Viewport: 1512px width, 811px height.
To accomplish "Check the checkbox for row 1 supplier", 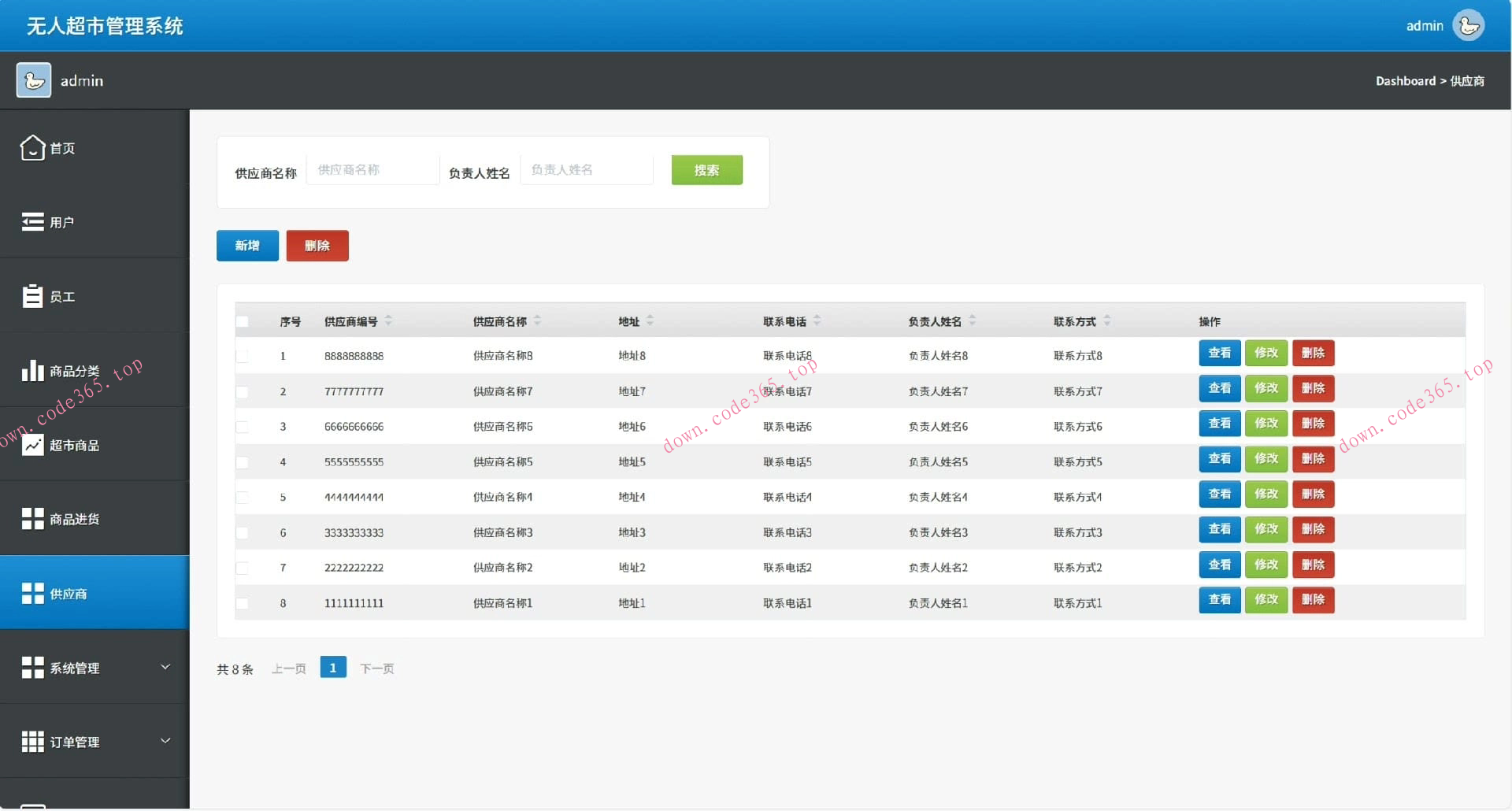I will coord(242,356).
